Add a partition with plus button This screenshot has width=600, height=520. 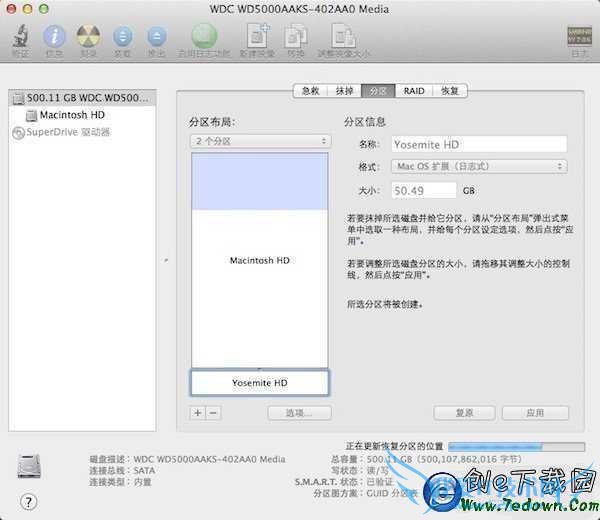(x=198, y=413)
